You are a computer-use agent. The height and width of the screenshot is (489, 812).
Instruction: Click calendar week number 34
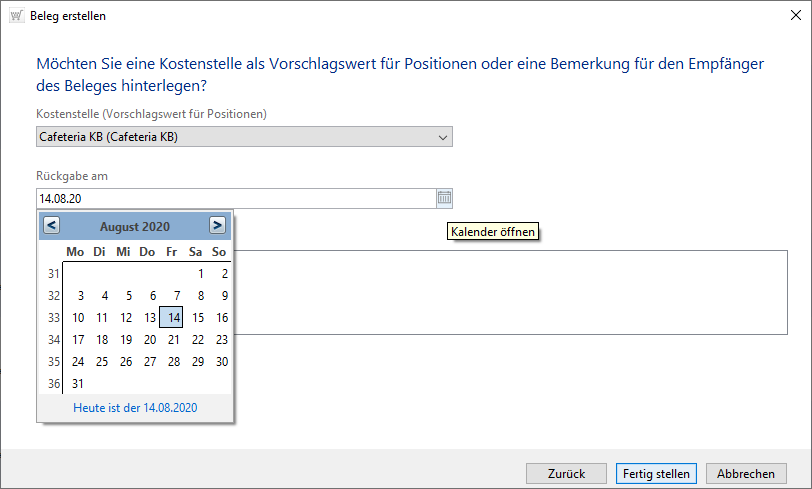[53, 340]
